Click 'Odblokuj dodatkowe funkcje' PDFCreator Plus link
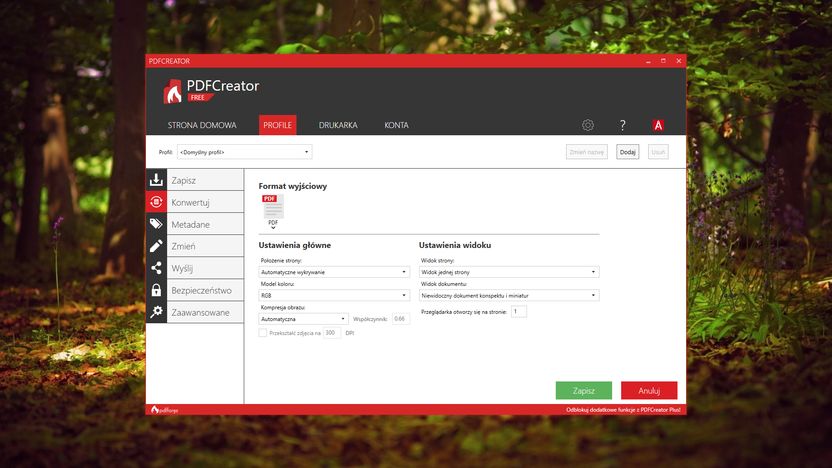832x468 pixels. click(623, 410)
